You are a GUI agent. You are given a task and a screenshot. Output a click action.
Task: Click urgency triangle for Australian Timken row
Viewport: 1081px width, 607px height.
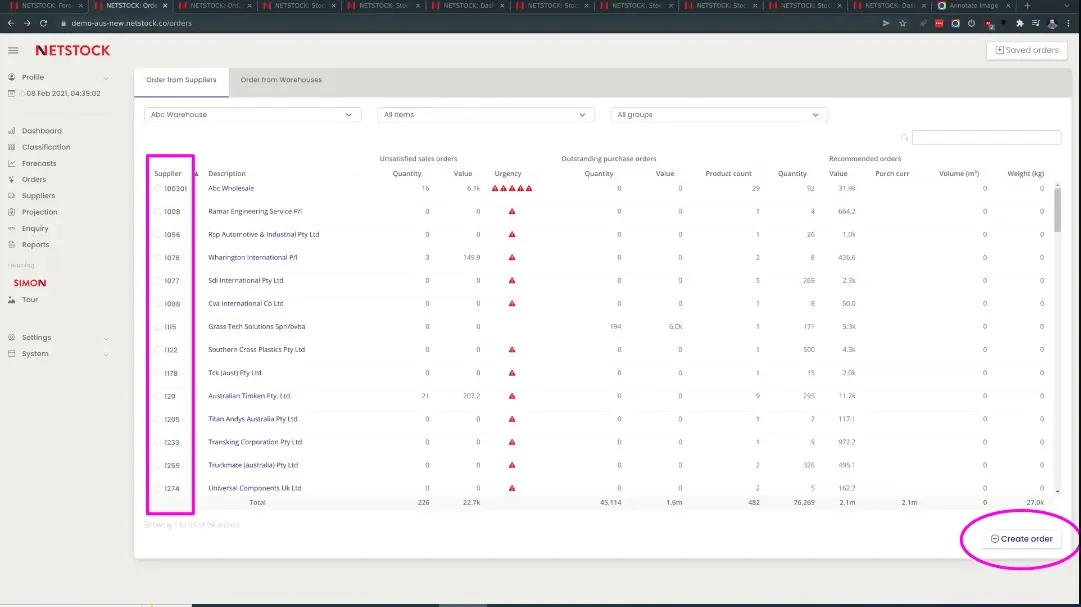512,396
